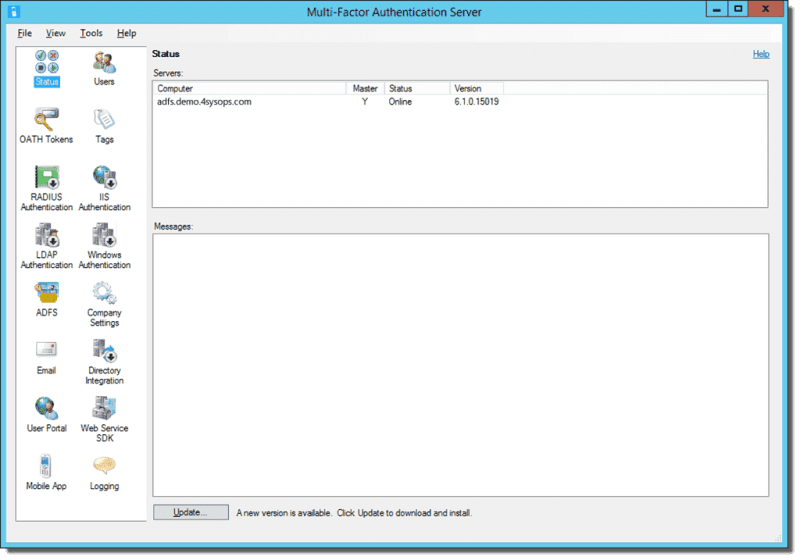Screen dimensions: 800x560
Task: Select the OATH Tokens icon
Action: [46, 125]
